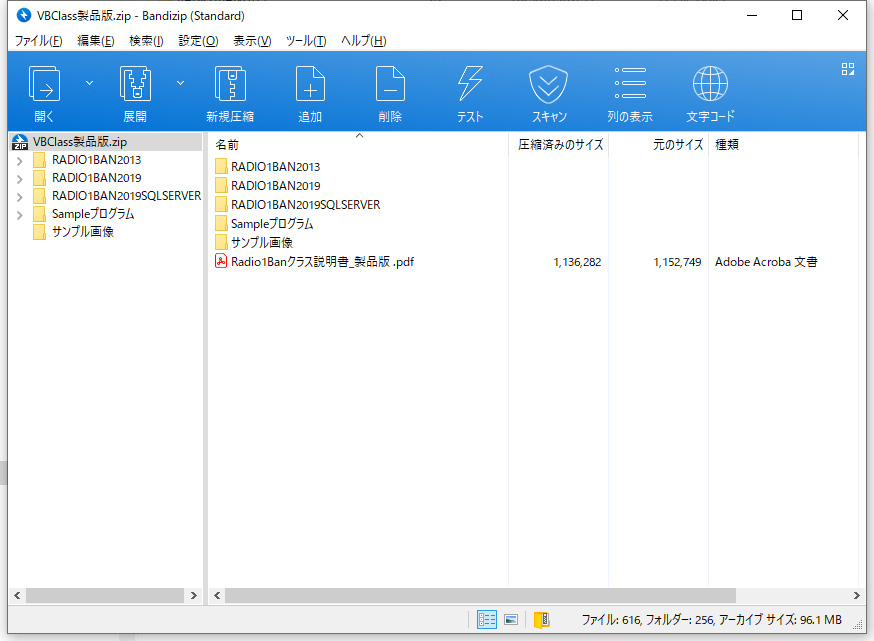
Task: Click the right arrow of file list scrollbar
Action: tap(857, 595)
